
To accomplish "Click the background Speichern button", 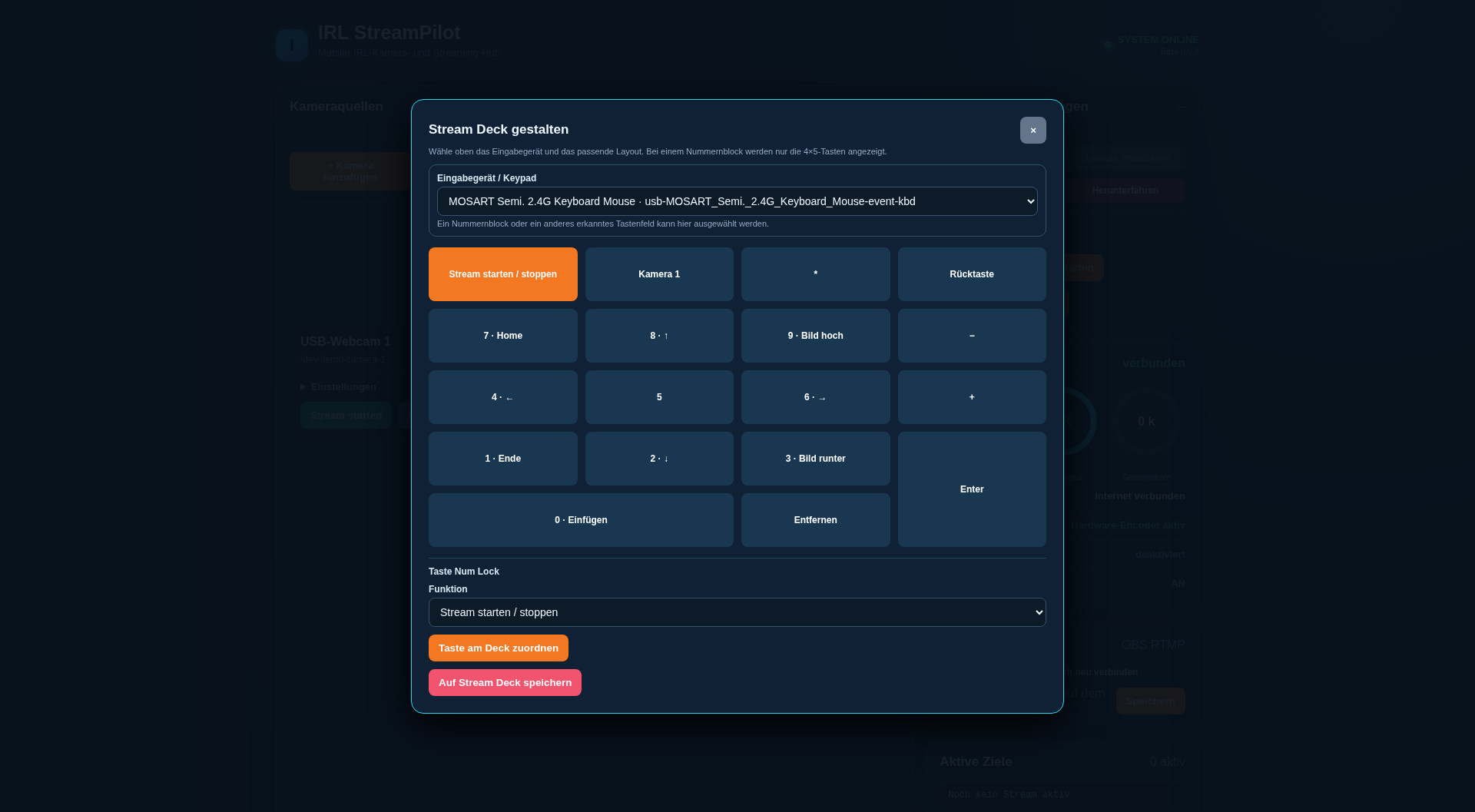I will pos(1151,701).
